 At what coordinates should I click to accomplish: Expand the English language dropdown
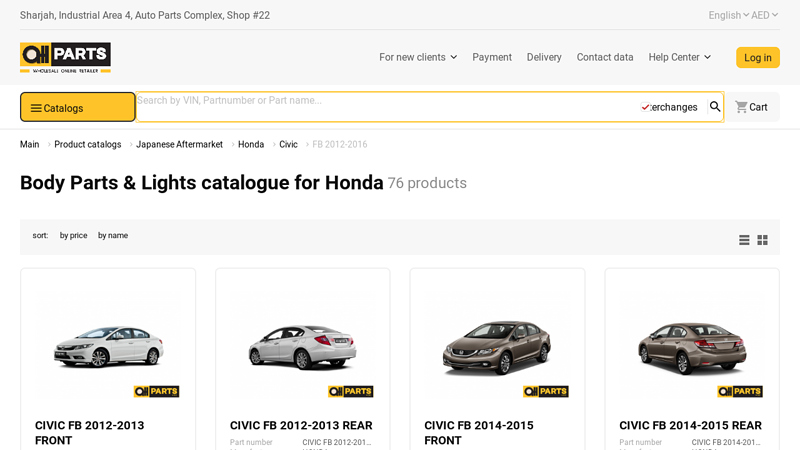(x=728, y=15)
